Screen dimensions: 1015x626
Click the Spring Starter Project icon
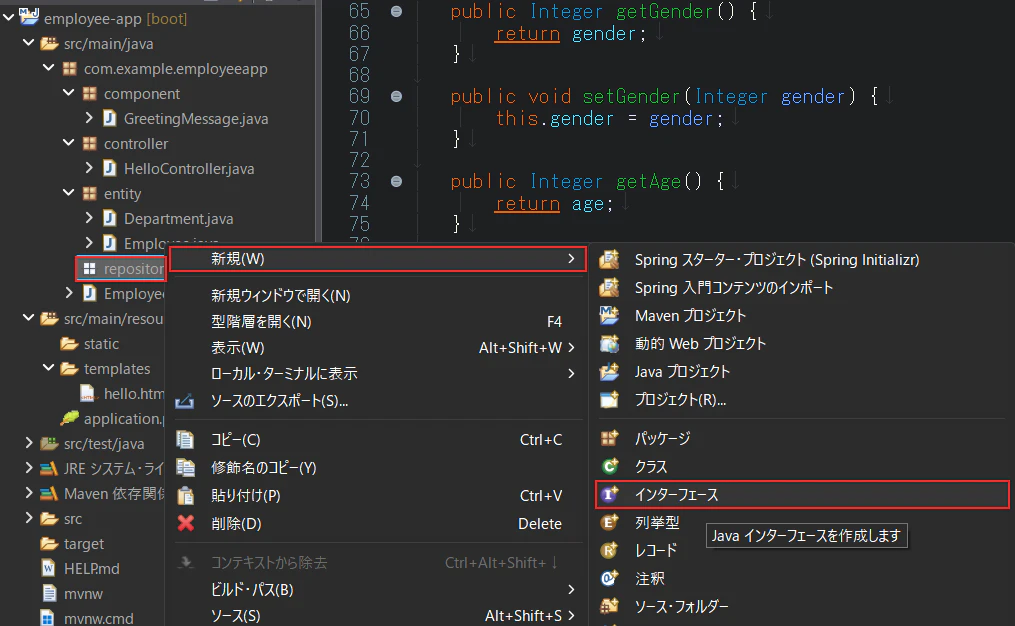(x=609, y=260)
